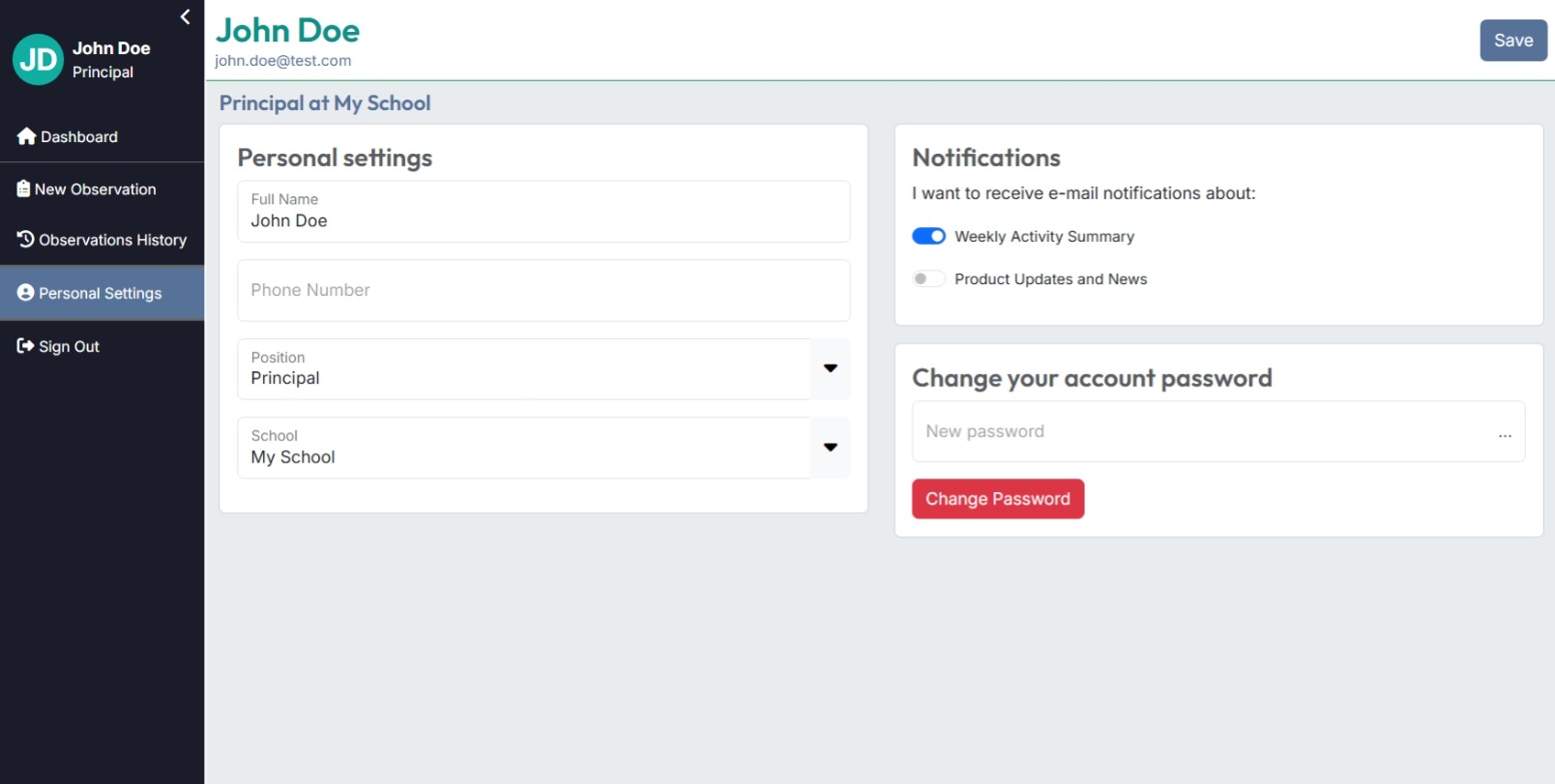This screenshot has height=784, width=1555.
Task: Select Personal Settings menu item
Action: pos(103,292)
